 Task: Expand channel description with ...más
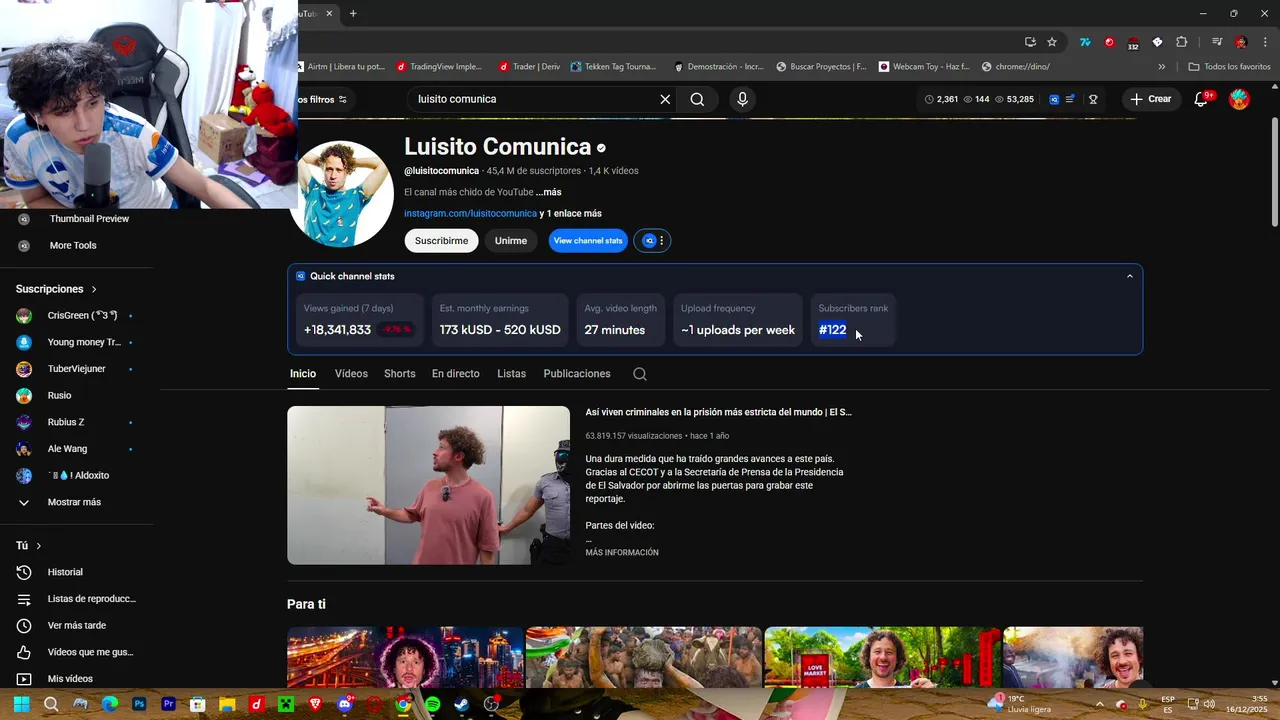[x=548, y=192]
